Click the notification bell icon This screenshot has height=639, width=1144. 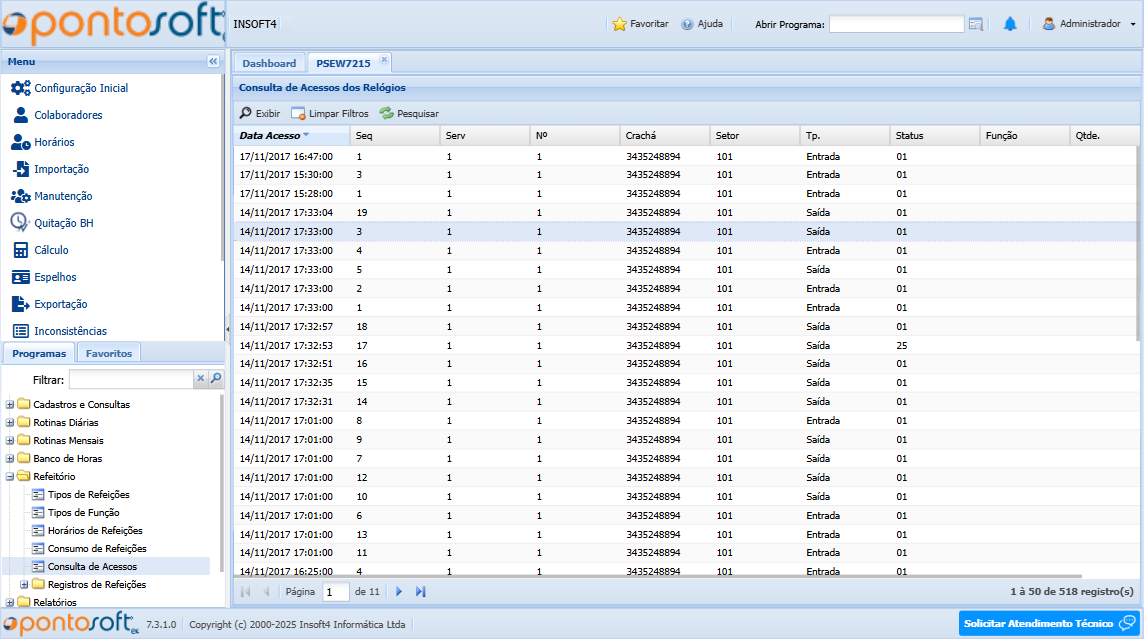click(x=1010, y=24)
